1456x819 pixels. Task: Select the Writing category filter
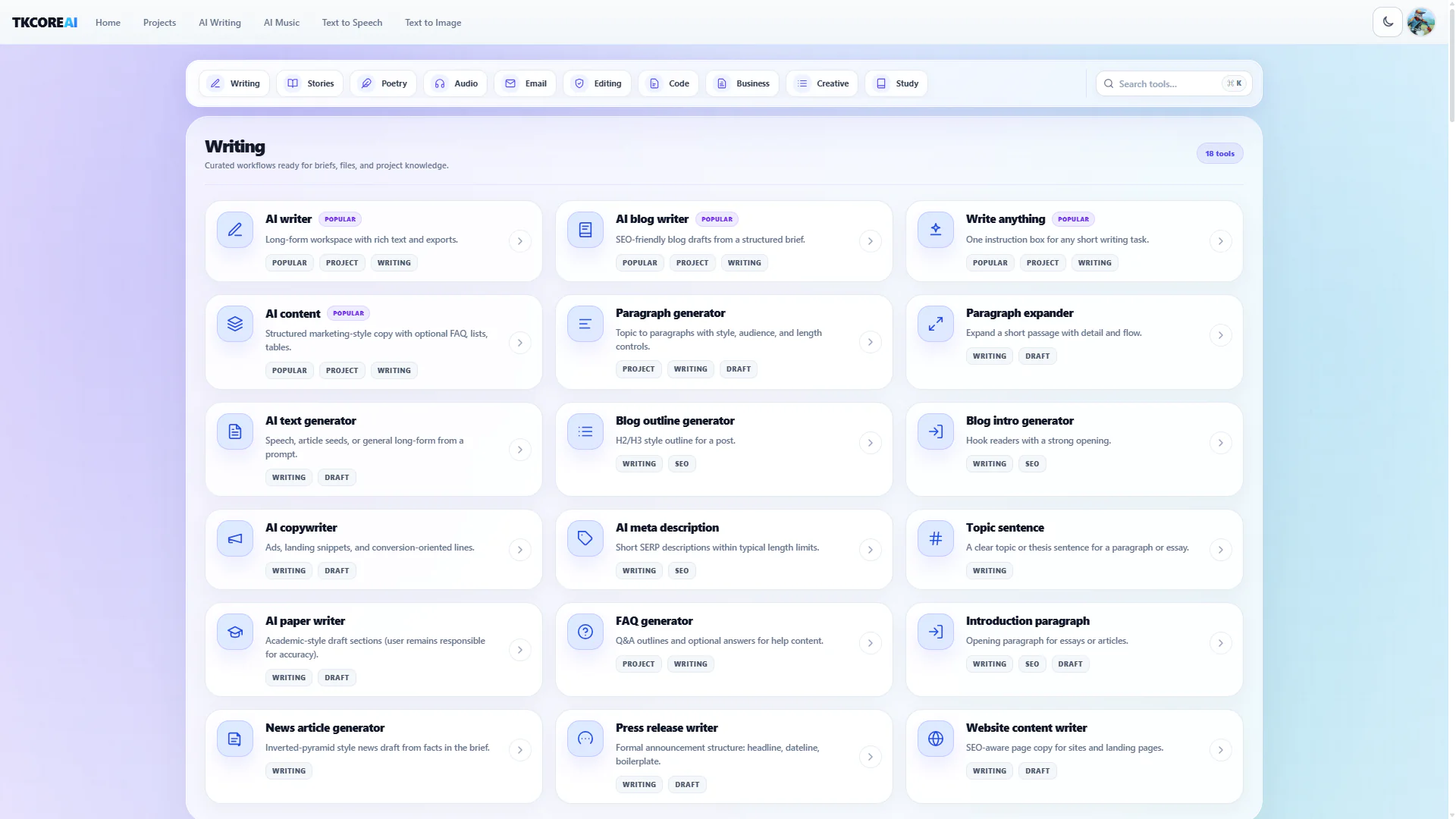point(234,83)
